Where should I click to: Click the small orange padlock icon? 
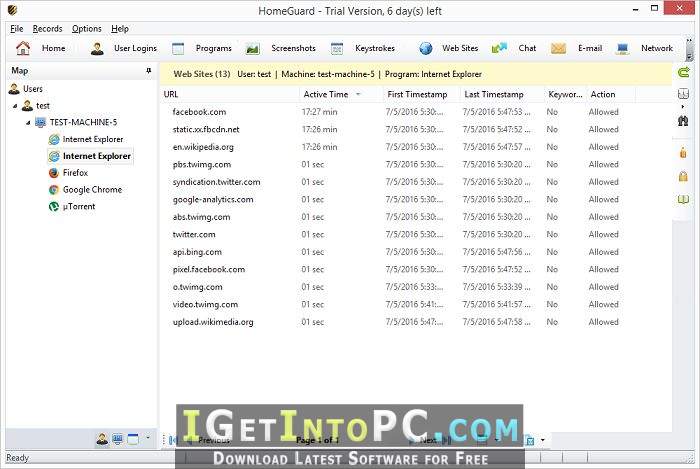683,153
